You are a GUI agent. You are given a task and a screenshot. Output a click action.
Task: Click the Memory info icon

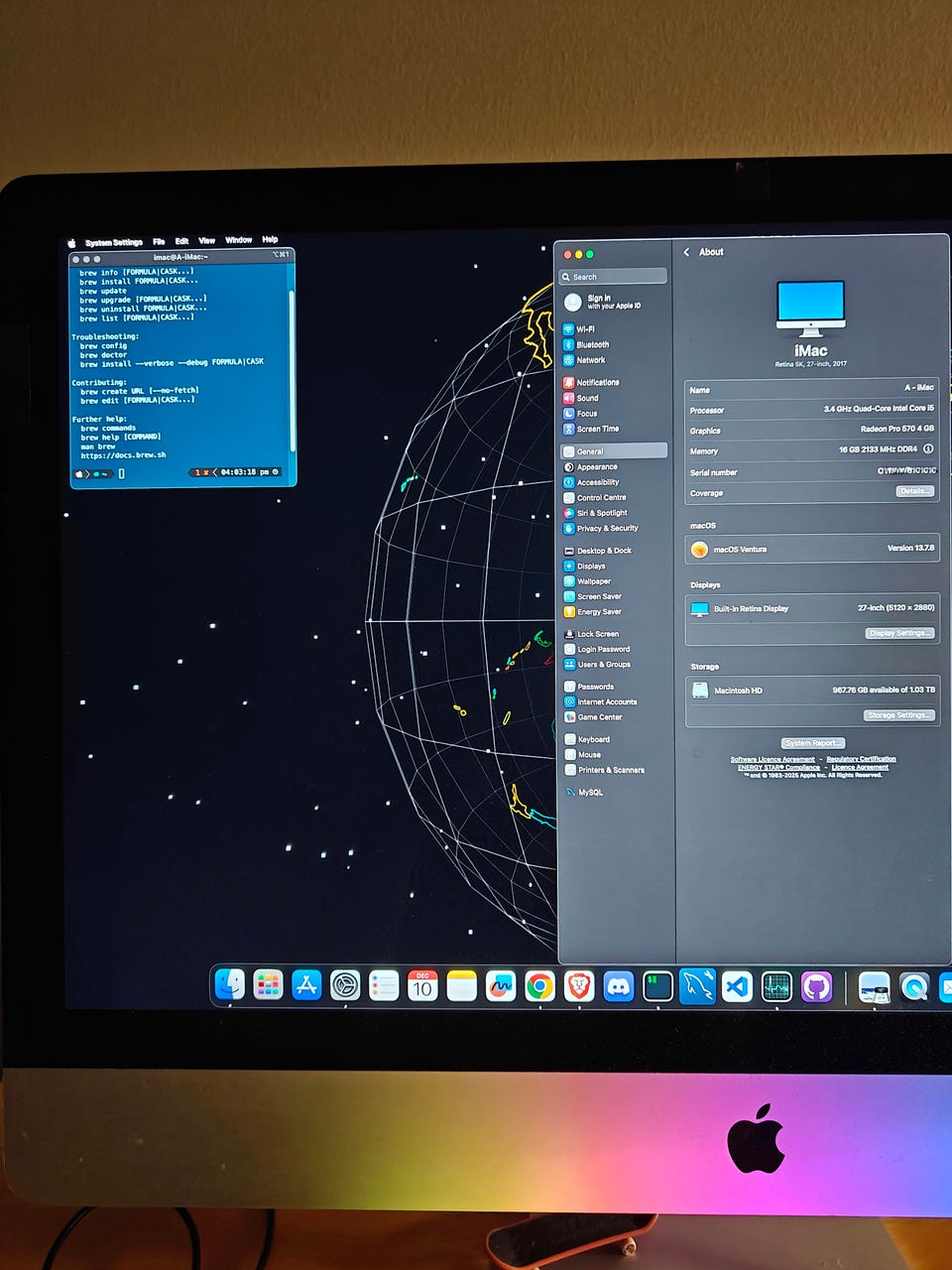pyautogui.click(x=928, y=449)
